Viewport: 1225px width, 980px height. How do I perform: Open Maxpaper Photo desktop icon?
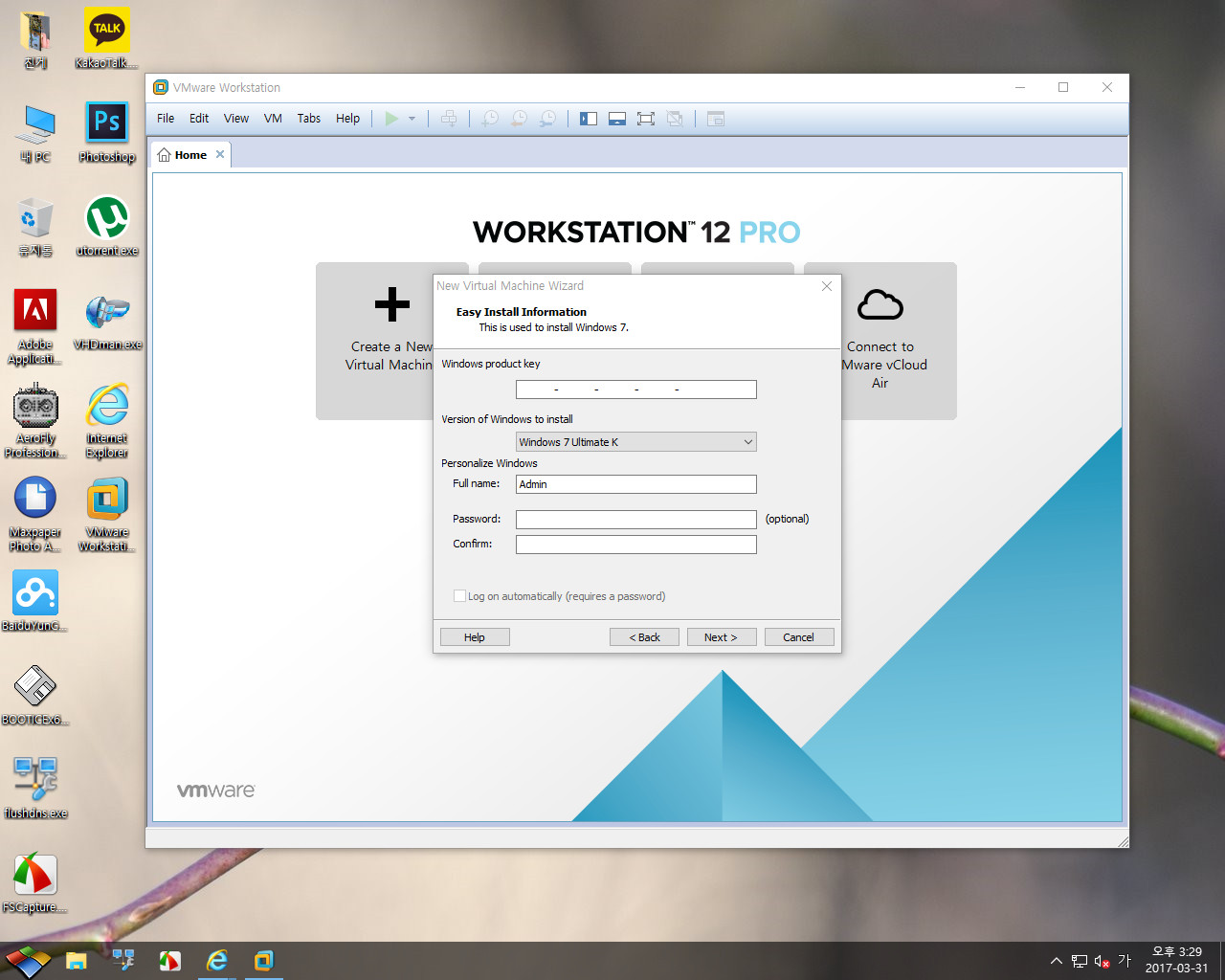(x=35, y=513)
